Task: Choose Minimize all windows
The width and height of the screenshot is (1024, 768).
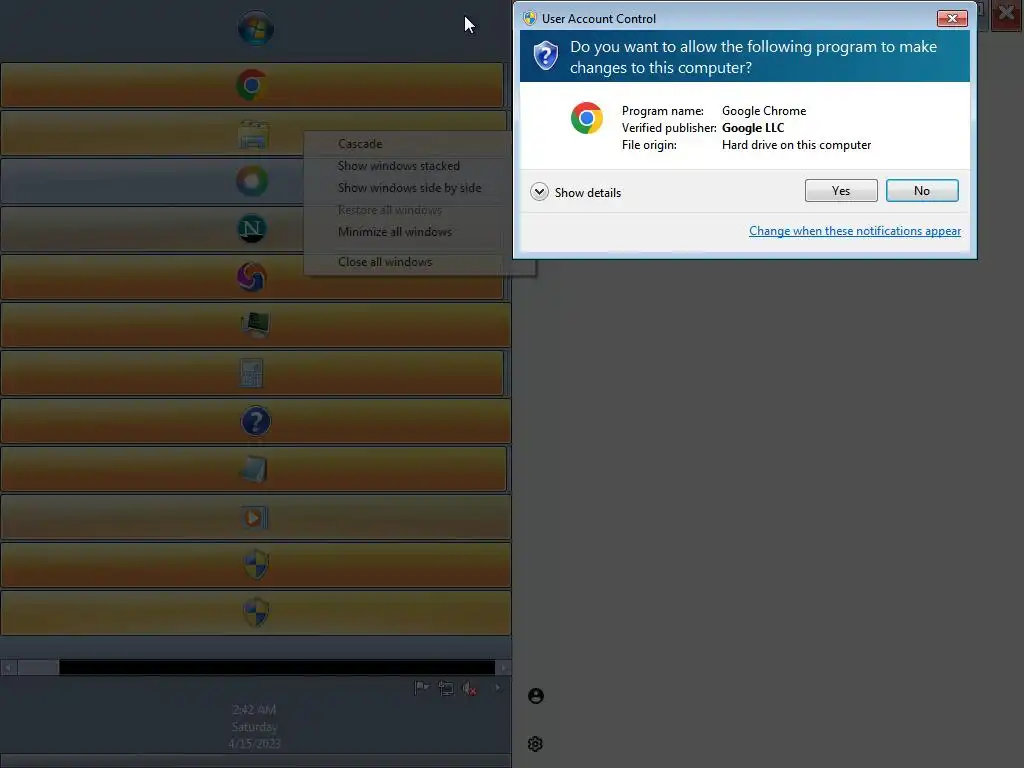Action: 394,232
